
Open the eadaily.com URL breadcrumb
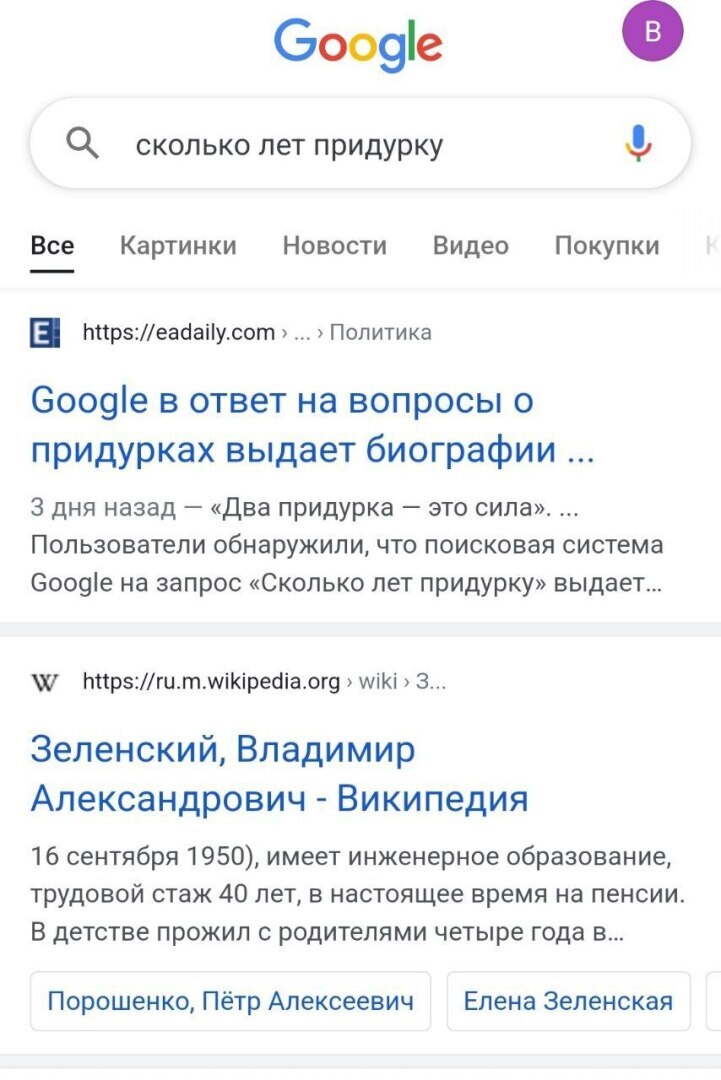(x=178, y=333)
